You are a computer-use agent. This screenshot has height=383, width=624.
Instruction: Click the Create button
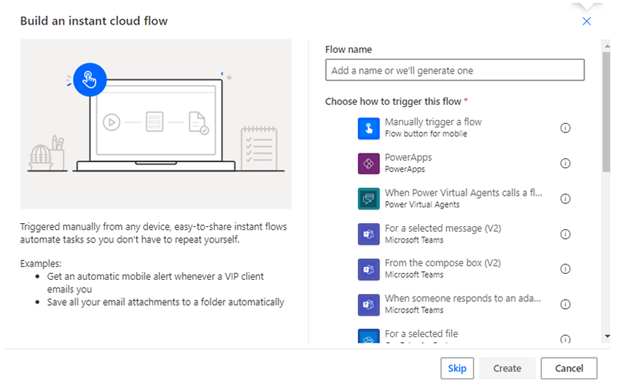coord(507,368)
